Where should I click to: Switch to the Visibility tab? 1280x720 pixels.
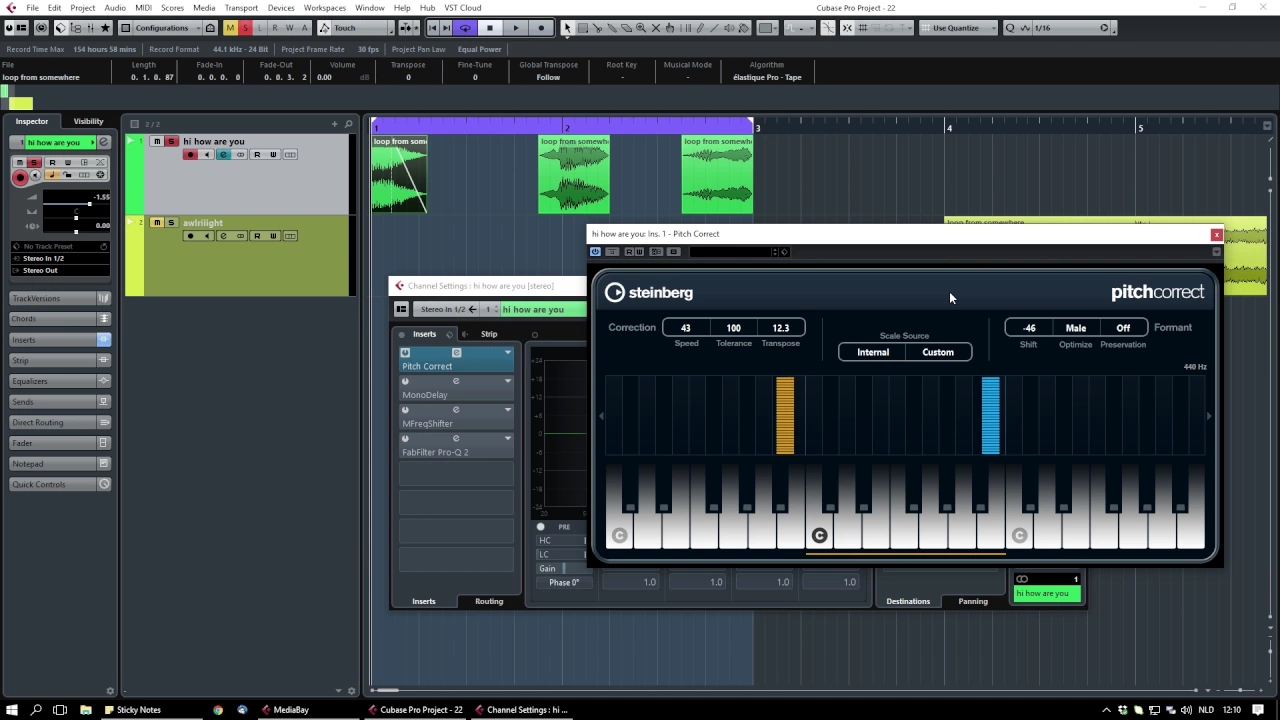(x=88, y=121)
